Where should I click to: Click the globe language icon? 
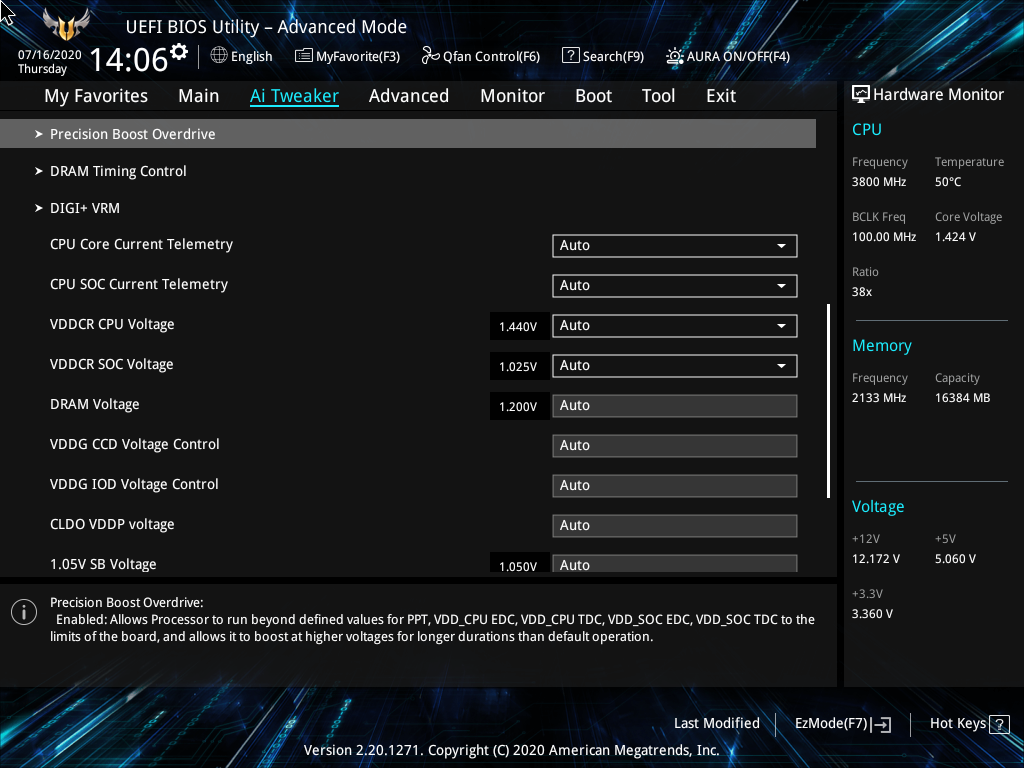(x=219, y=56)
